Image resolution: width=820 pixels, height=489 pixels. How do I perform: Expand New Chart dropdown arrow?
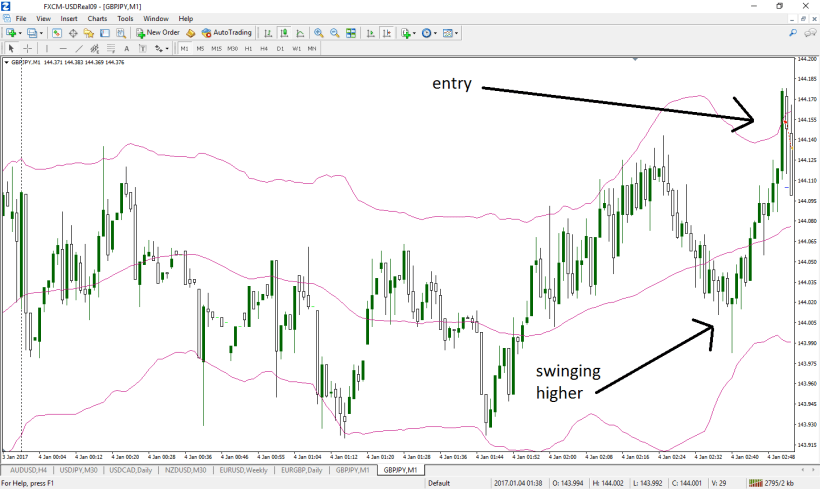[x=20, y=33]
